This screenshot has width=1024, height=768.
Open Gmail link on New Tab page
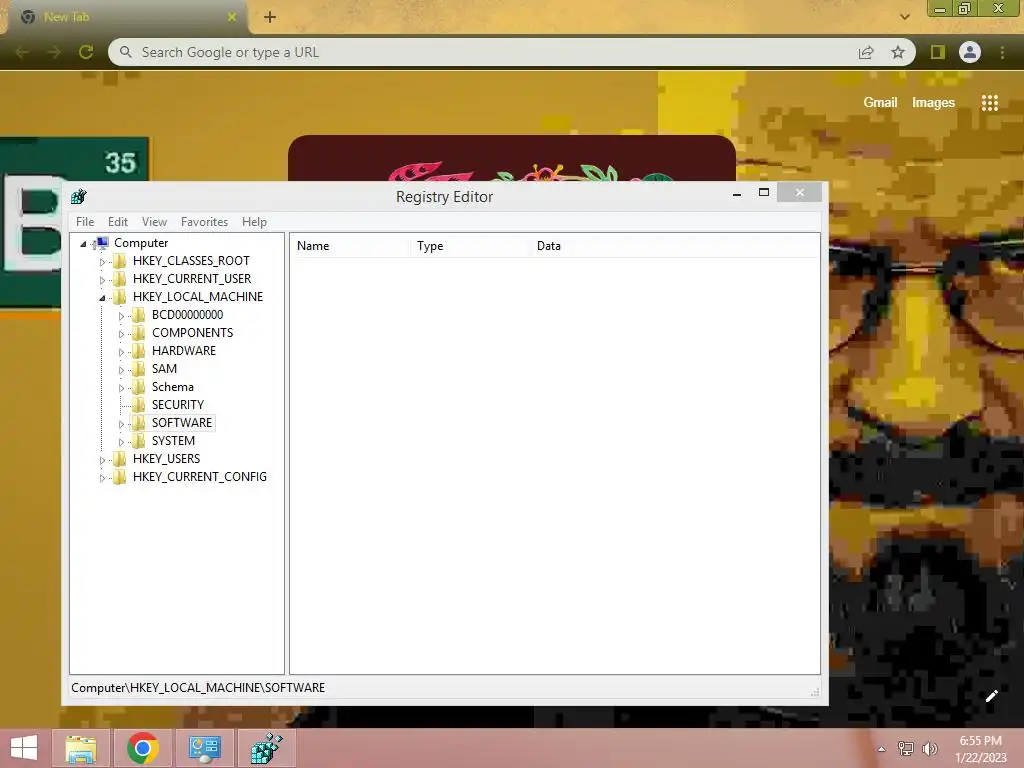pos(880,103)
